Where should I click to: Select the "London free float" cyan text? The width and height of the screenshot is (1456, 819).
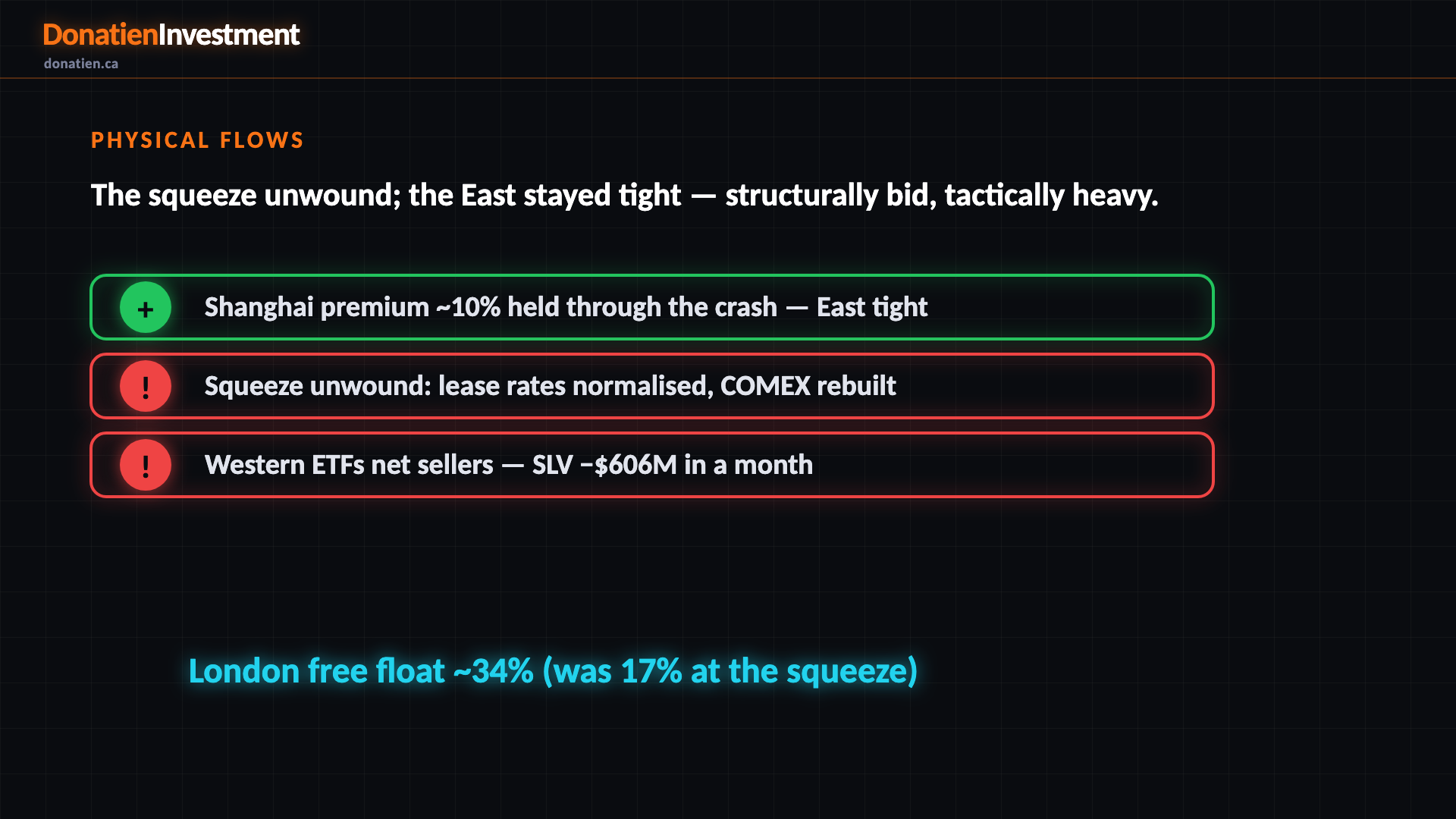316,671
